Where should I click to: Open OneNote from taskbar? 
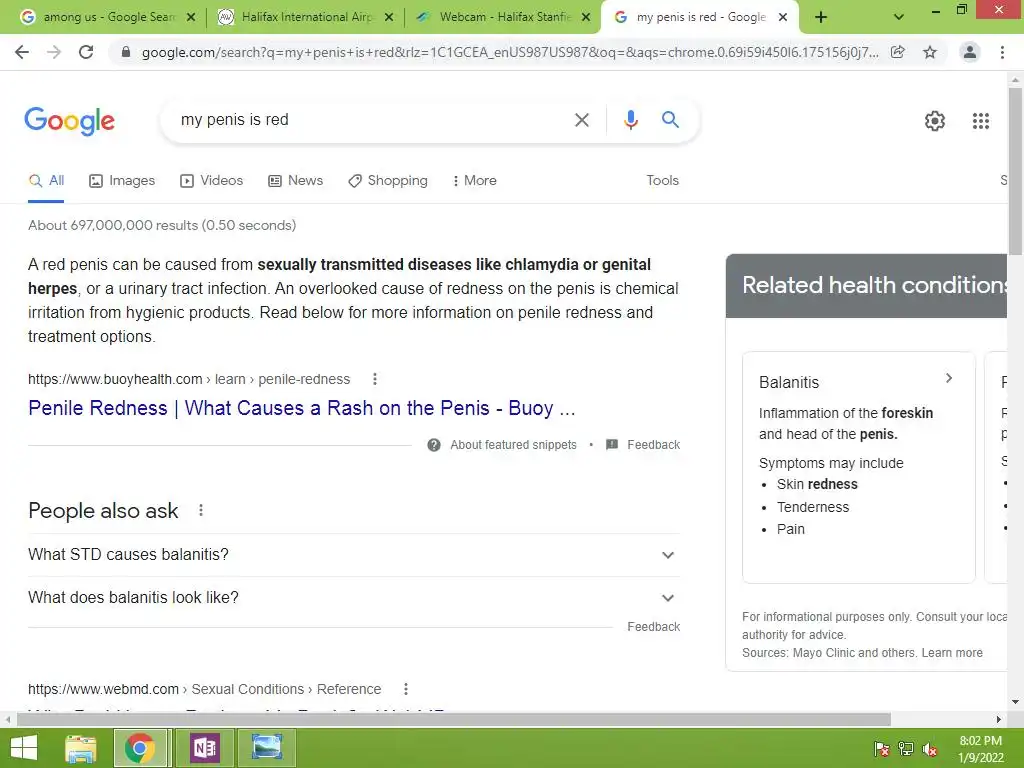tap(204, 748)
